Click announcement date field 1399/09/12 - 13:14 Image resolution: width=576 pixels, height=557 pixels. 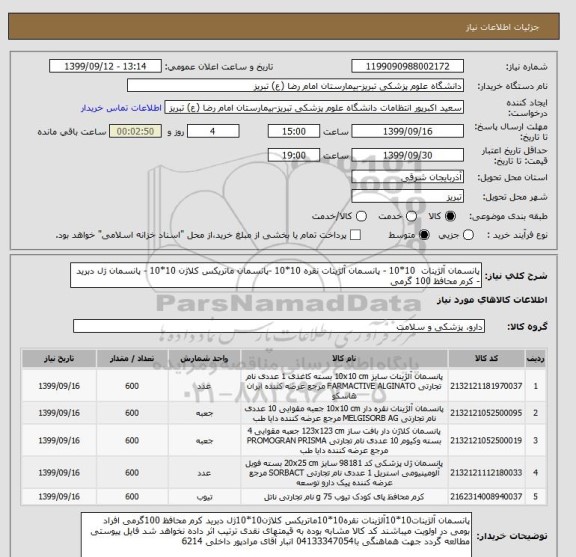click(105, 67)
